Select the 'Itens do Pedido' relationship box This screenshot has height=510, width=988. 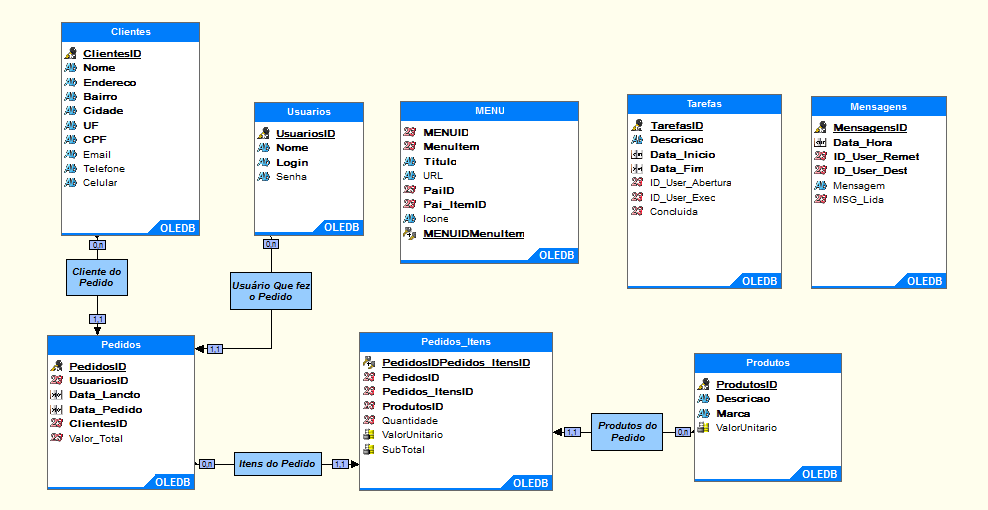tap(277, 463)
